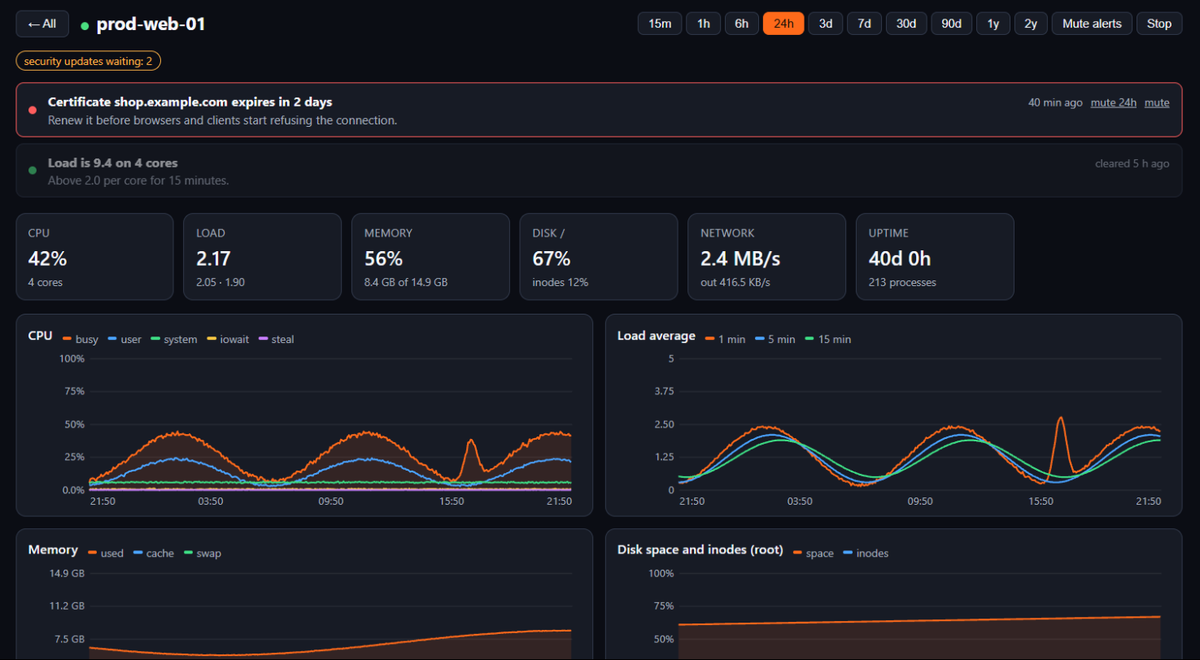This screenshot has height=660, width=1200.
Task: Open the UPTIME 40d 0h summary card
Action: pos(935,256)
